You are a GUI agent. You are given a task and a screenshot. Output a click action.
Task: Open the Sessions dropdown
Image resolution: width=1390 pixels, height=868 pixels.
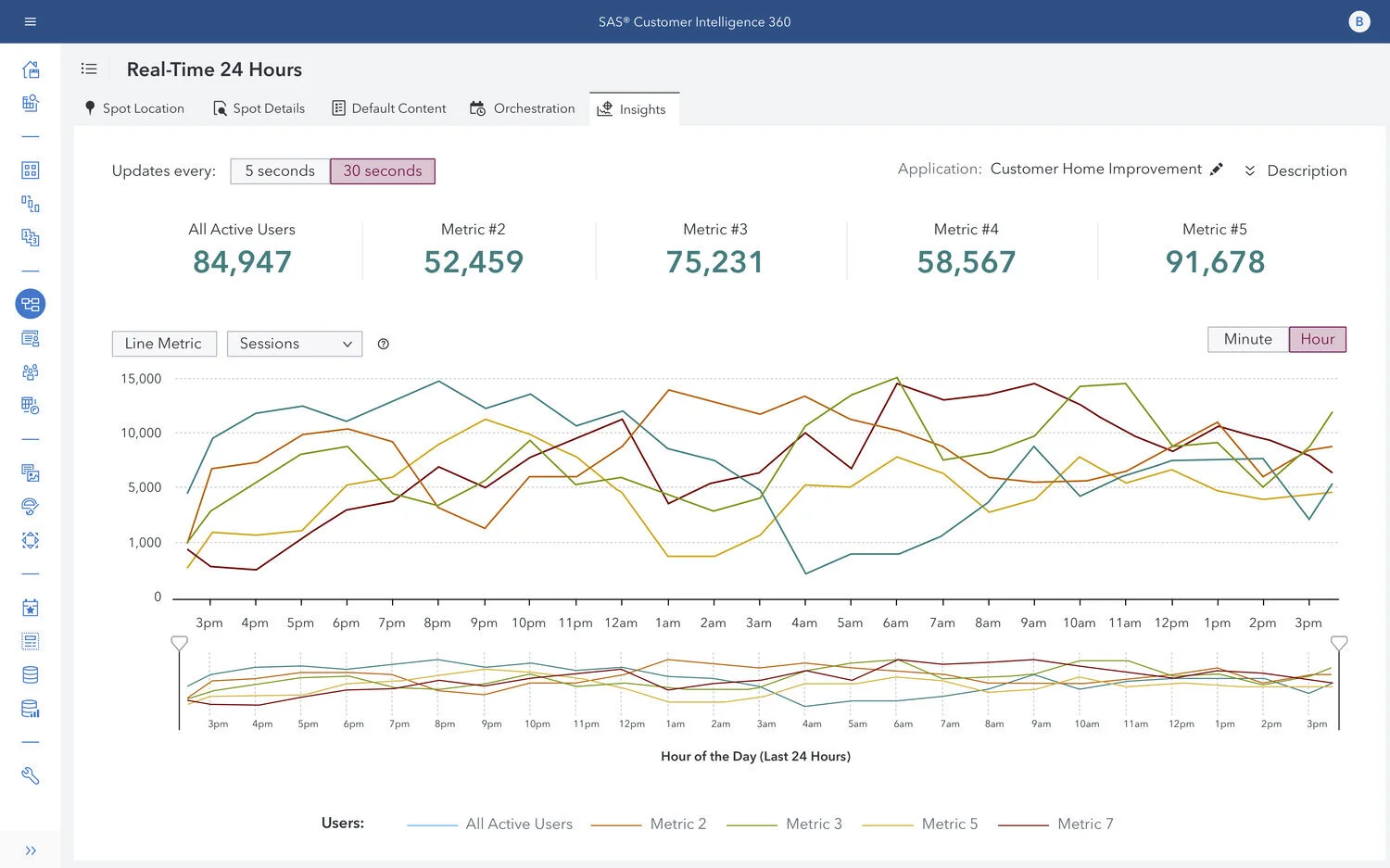point(295,344)
